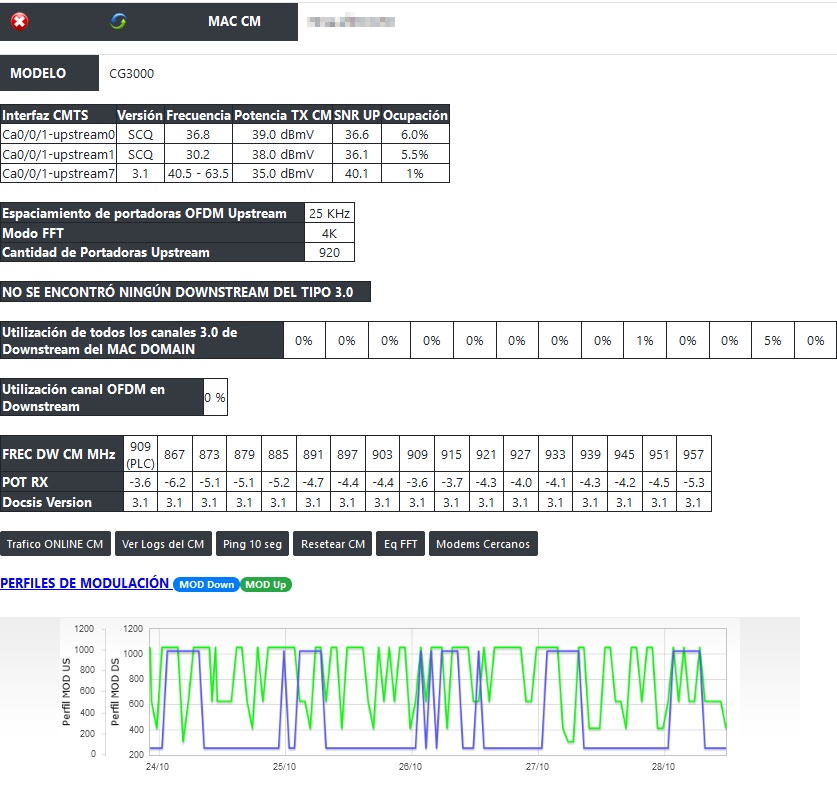The image size is (837, 786).
Task: Click the Potencia TX CM column header
Action: click(x=282, y=115)
